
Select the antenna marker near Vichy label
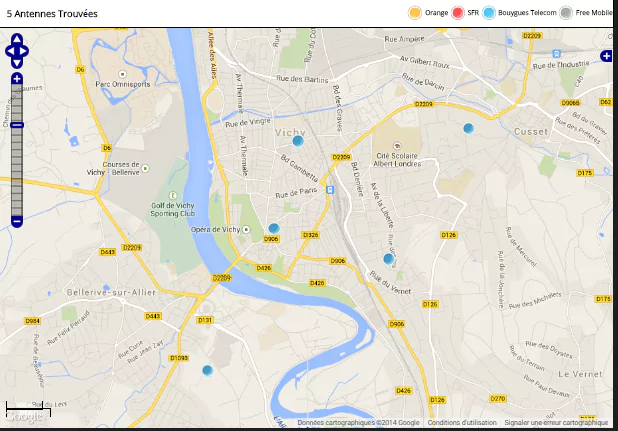(x=298, y=141)
